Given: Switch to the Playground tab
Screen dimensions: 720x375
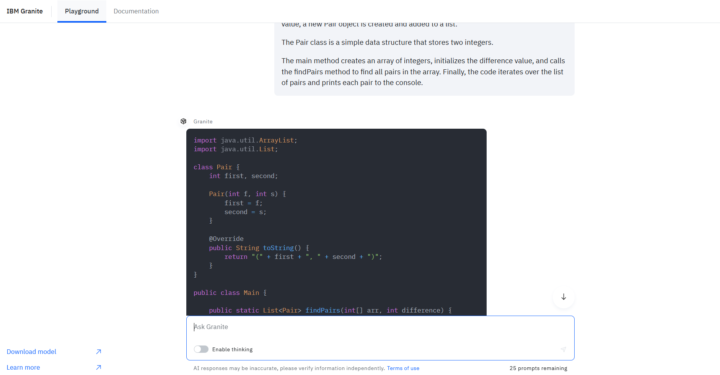Looking at the screenshot, I should coord(82,11).
